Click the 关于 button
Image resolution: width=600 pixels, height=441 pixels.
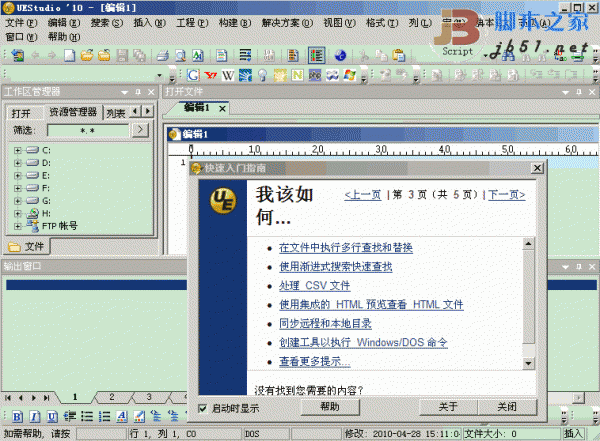click(x=448, y=407)
